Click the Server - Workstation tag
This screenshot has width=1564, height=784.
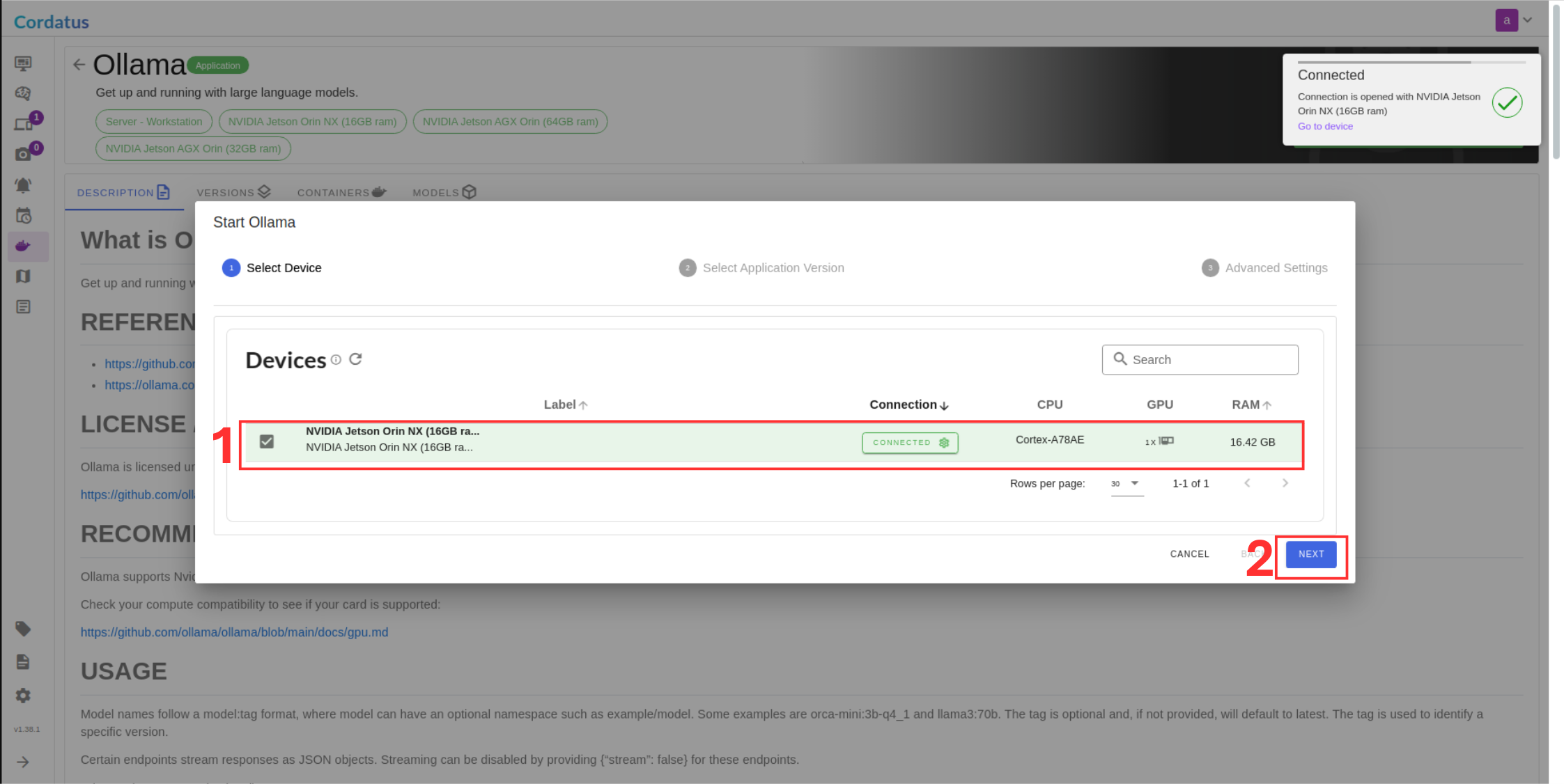pyautogui.click(x=154, y=121)
